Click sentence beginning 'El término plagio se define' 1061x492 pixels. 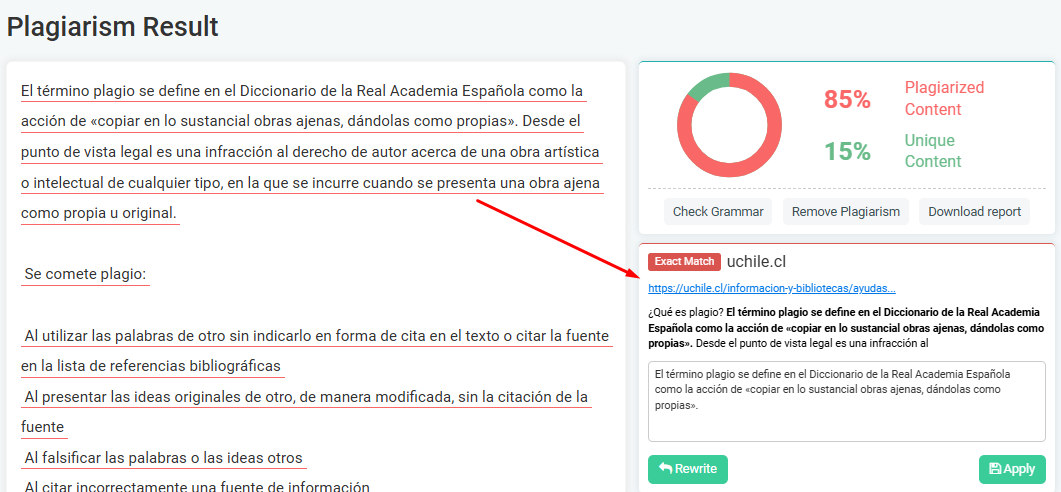[302, 91]
